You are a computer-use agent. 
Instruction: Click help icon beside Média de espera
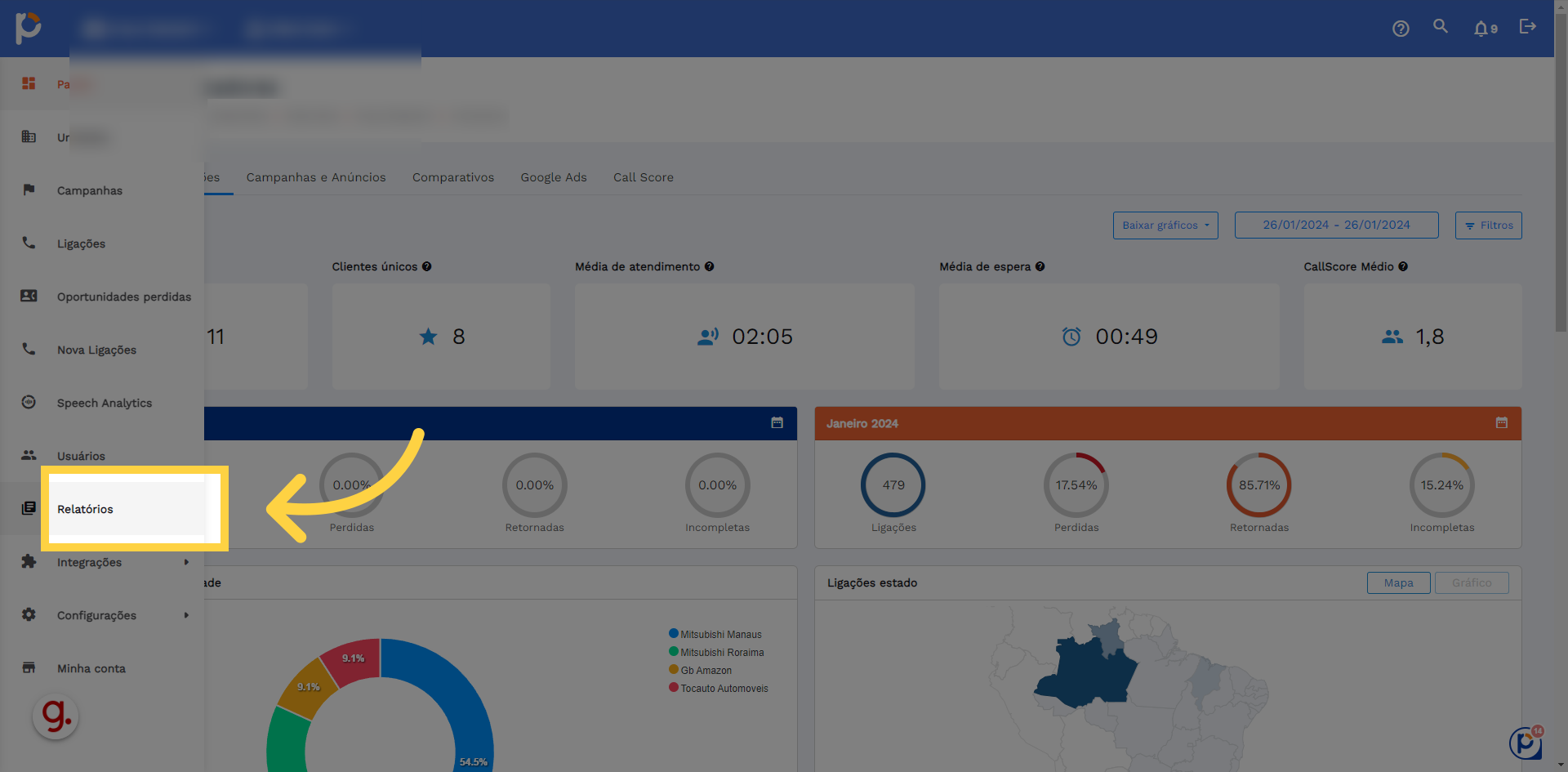tap(1040, 266)
